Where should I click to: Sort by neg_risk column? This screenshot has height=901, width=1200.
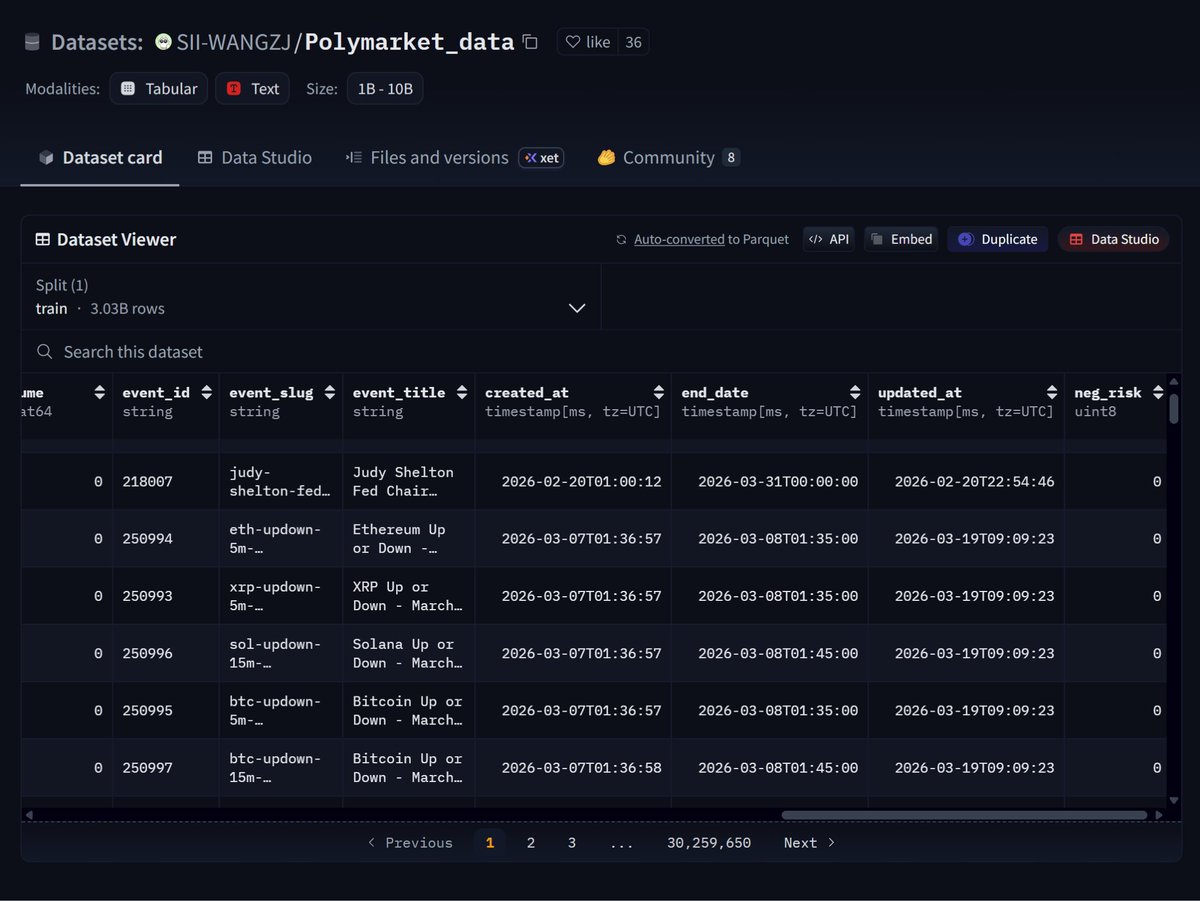click(1158, 392)
